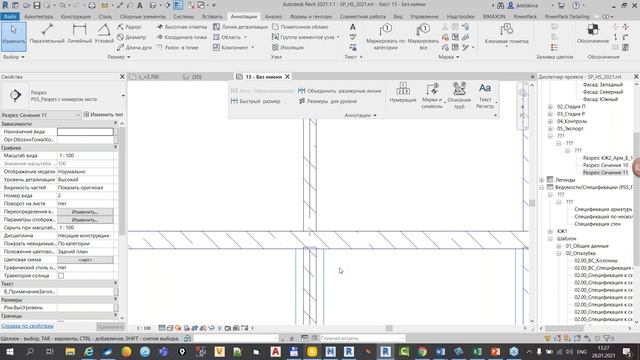The width and height of the screenshot is (640, 360).
Task: Select Разрез: Сечение 10 in project browser
Action: tap(605, 165)
